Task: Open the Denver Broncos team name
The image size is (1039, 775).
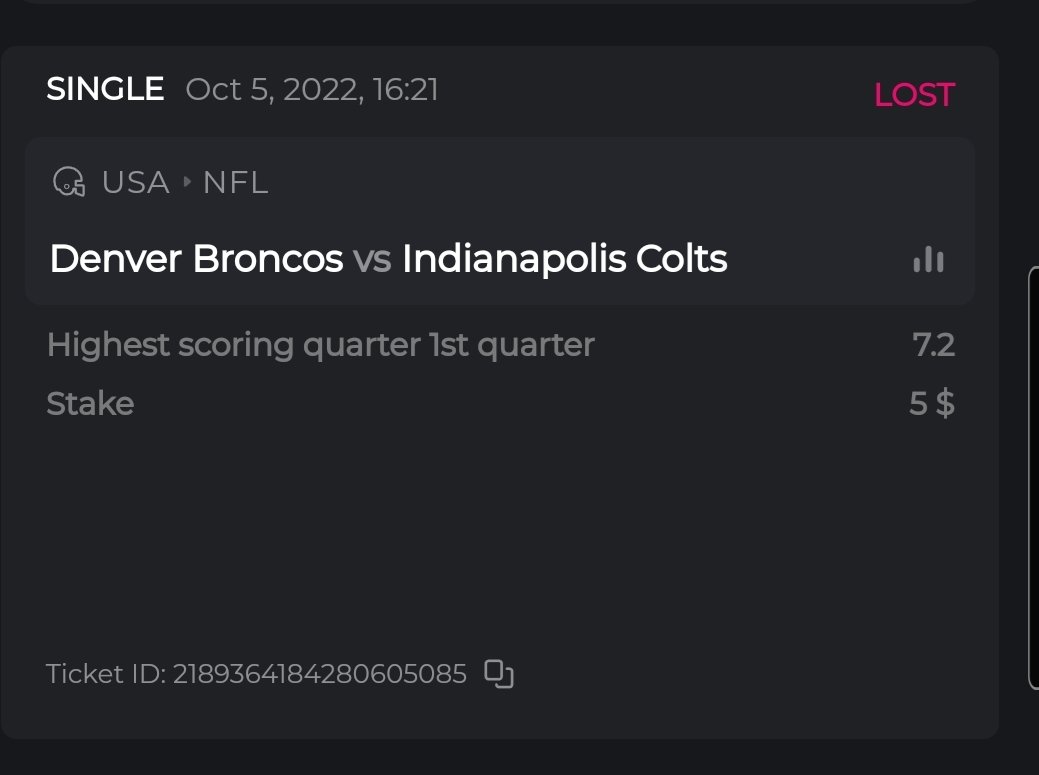Action: (x=196, y=260)
